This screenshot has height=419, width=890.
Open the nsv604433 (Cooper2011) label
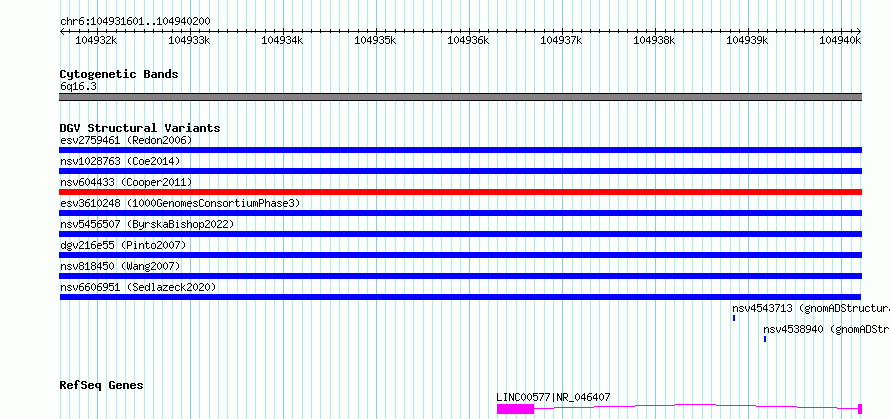(x=126, y=182)
